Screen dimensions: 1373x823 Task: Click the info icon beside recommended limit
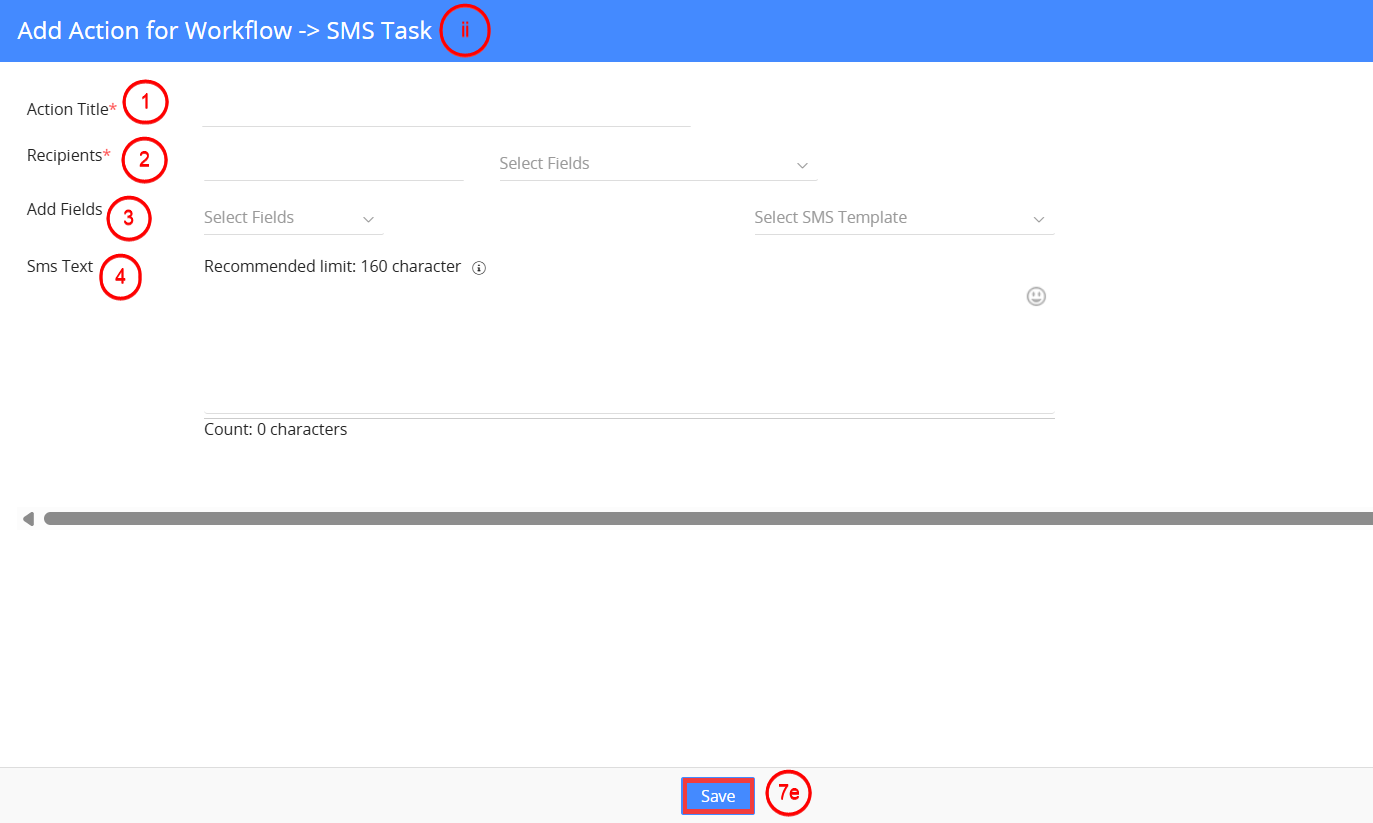479,268
